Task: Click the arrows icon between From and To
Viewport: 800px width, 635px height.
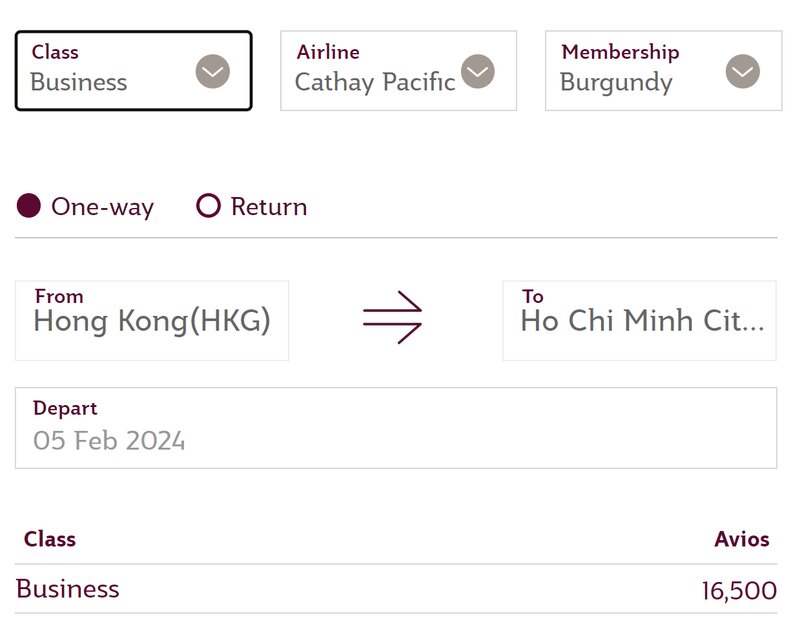Action: tap(392, 317)
